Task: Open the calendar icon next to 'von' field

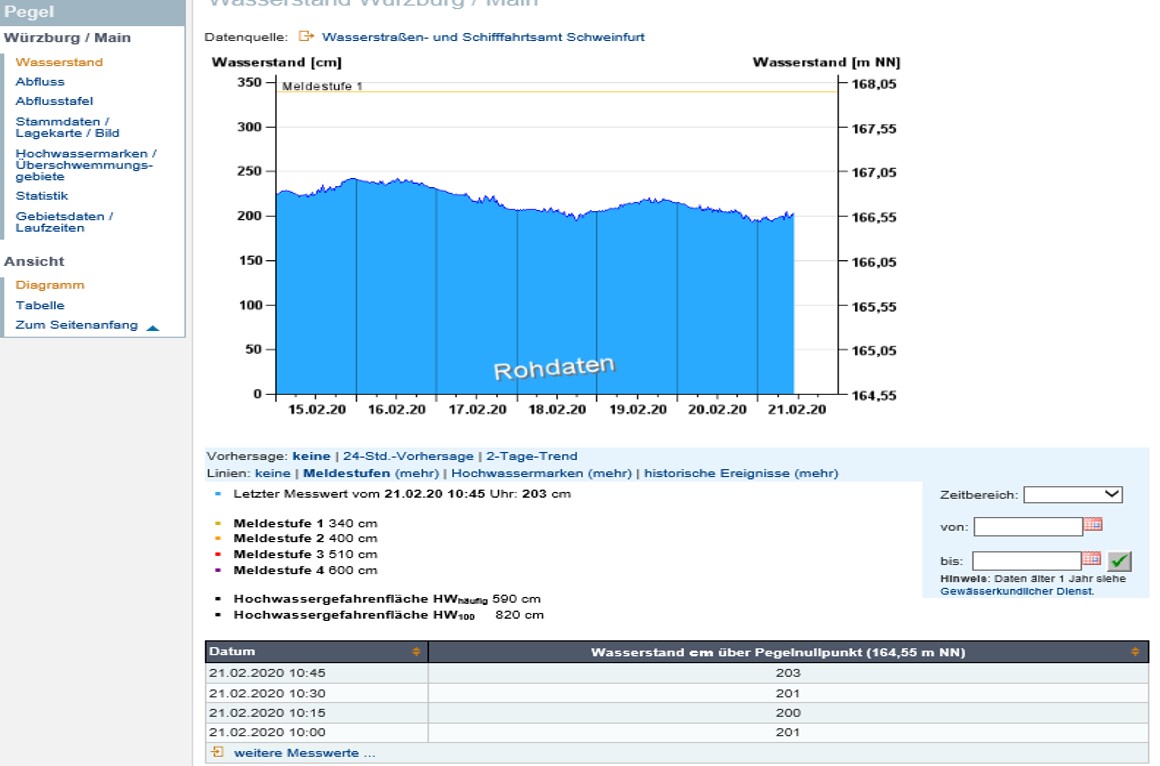Action: click(1093, 525)
